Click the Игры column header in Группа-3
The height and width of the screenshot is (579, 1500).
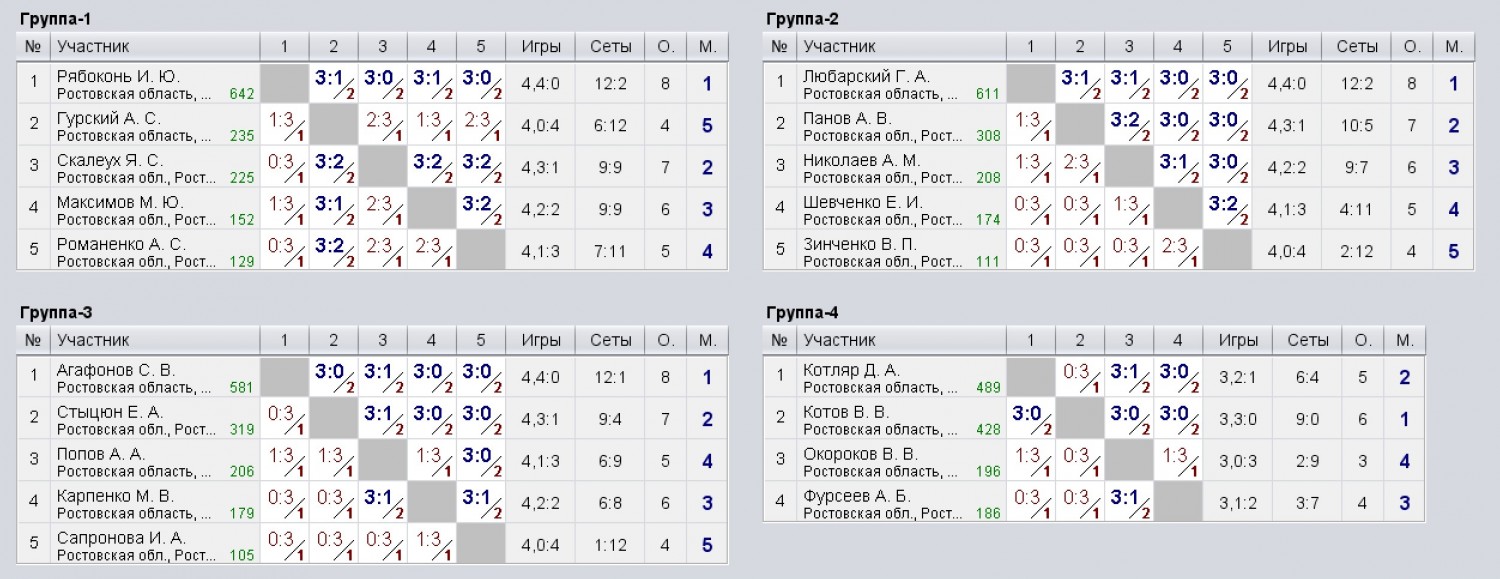[x=541, y=340]
